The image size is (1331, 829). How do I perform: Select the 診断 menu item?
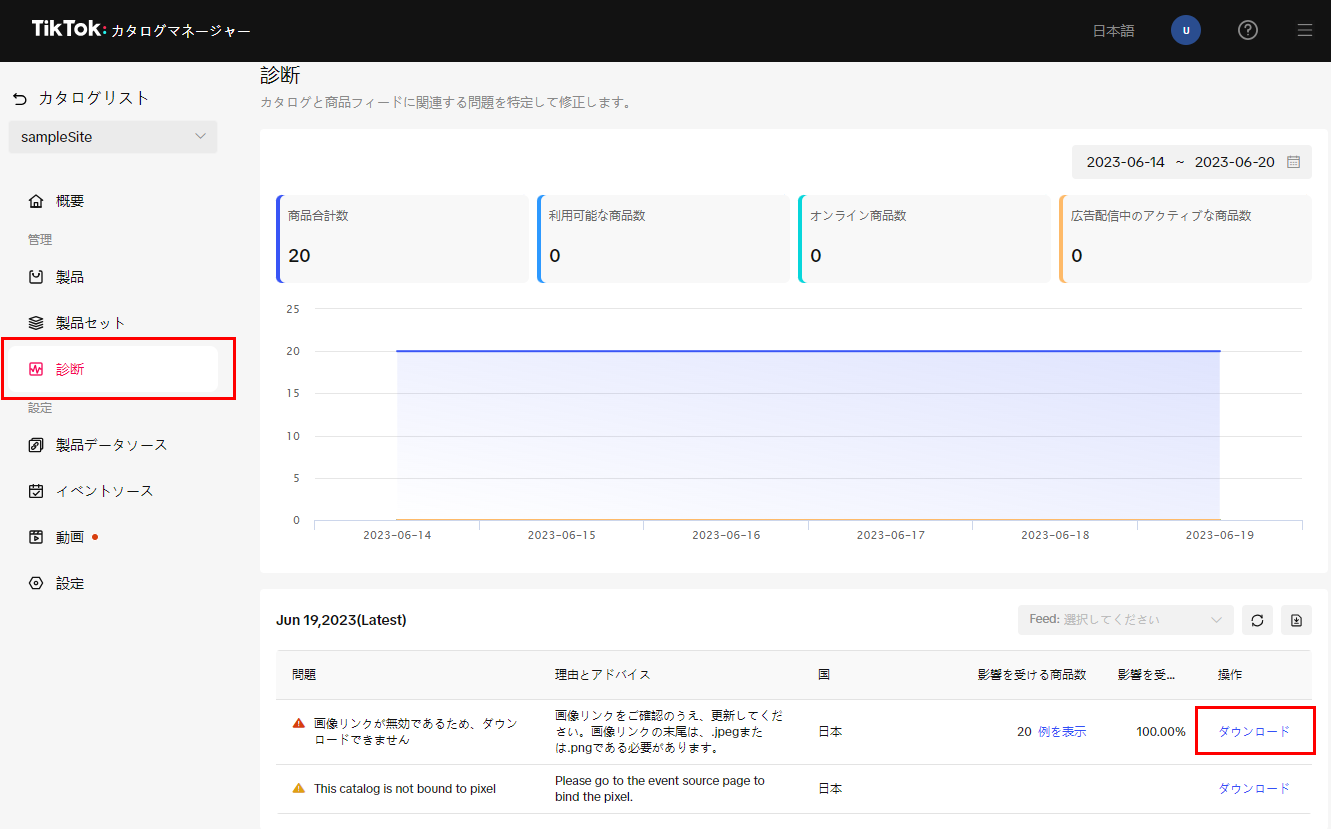[113, 369]
